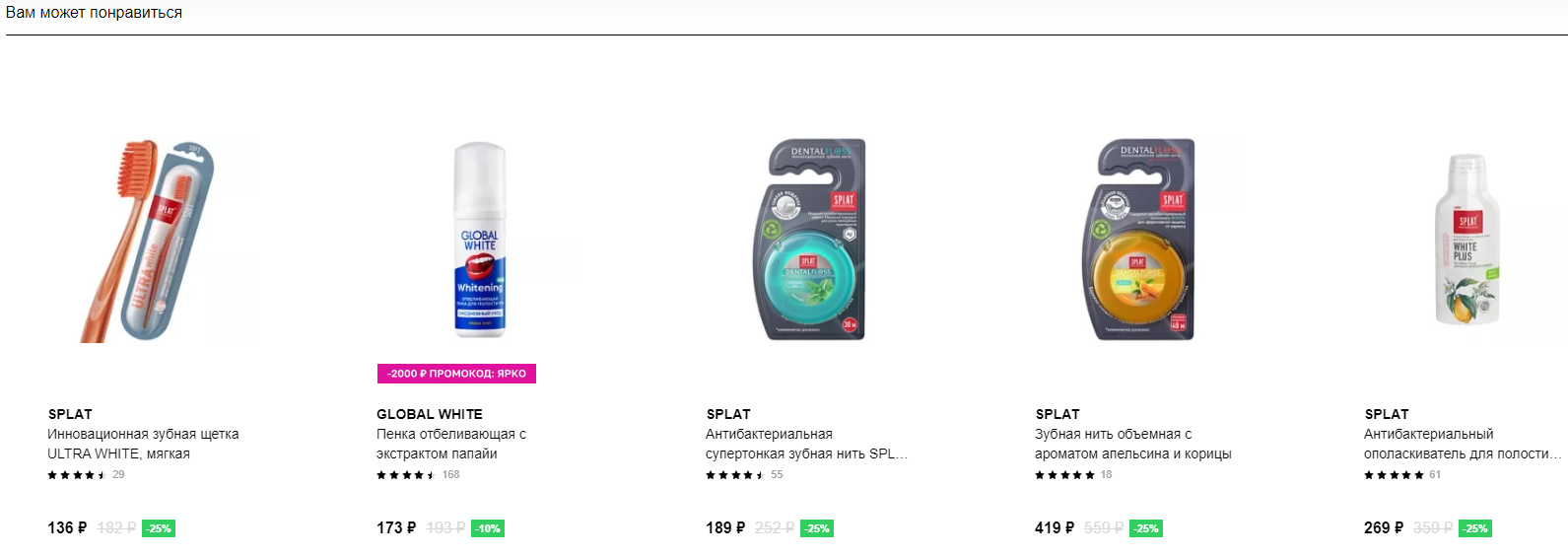Click the 419 ₽ price of orange floss
The image size is (1568, 557).
pos(1055,528)
